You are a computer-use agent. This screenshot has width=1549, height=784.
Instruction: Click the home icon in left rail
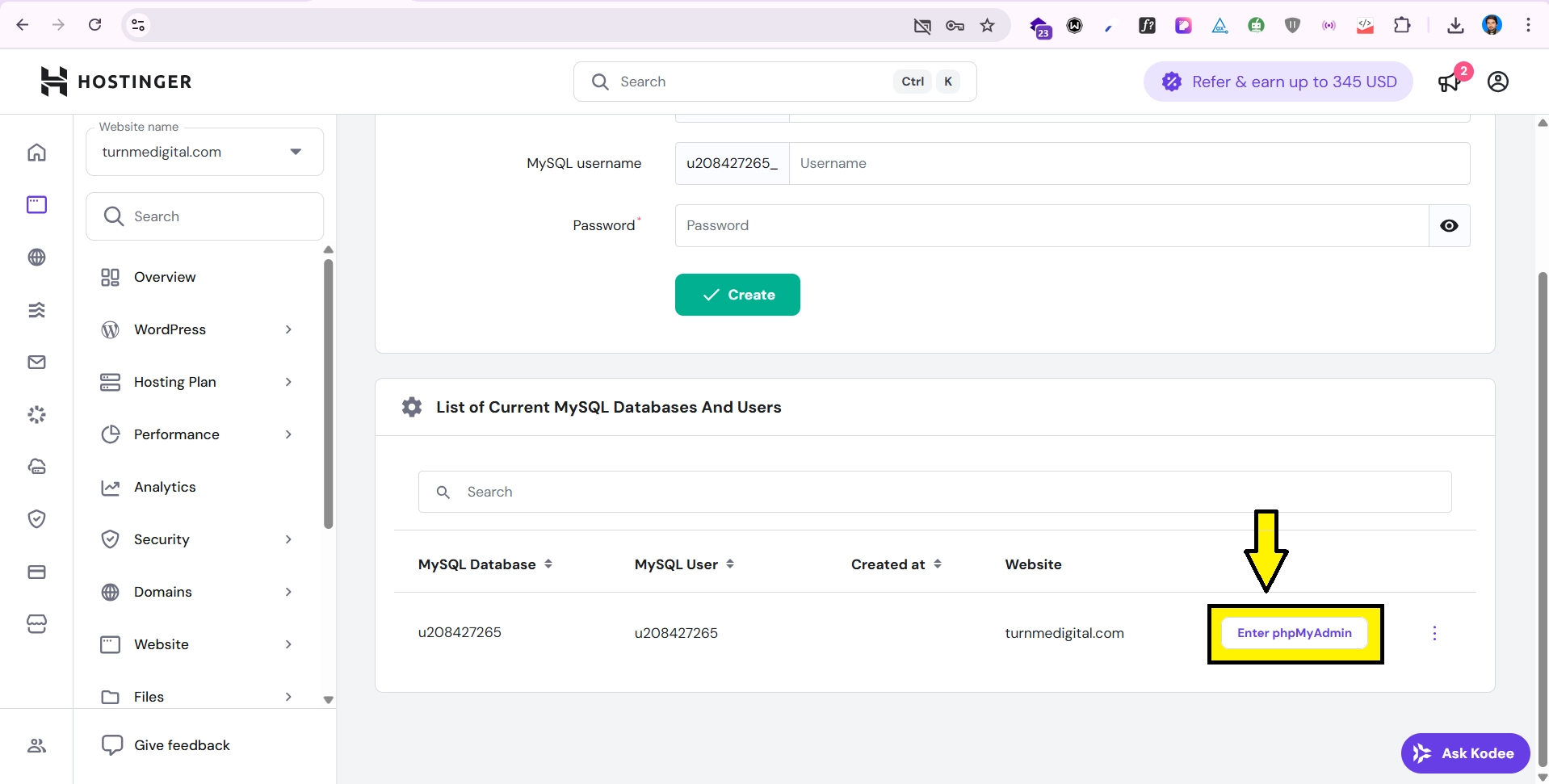point(36,153)
